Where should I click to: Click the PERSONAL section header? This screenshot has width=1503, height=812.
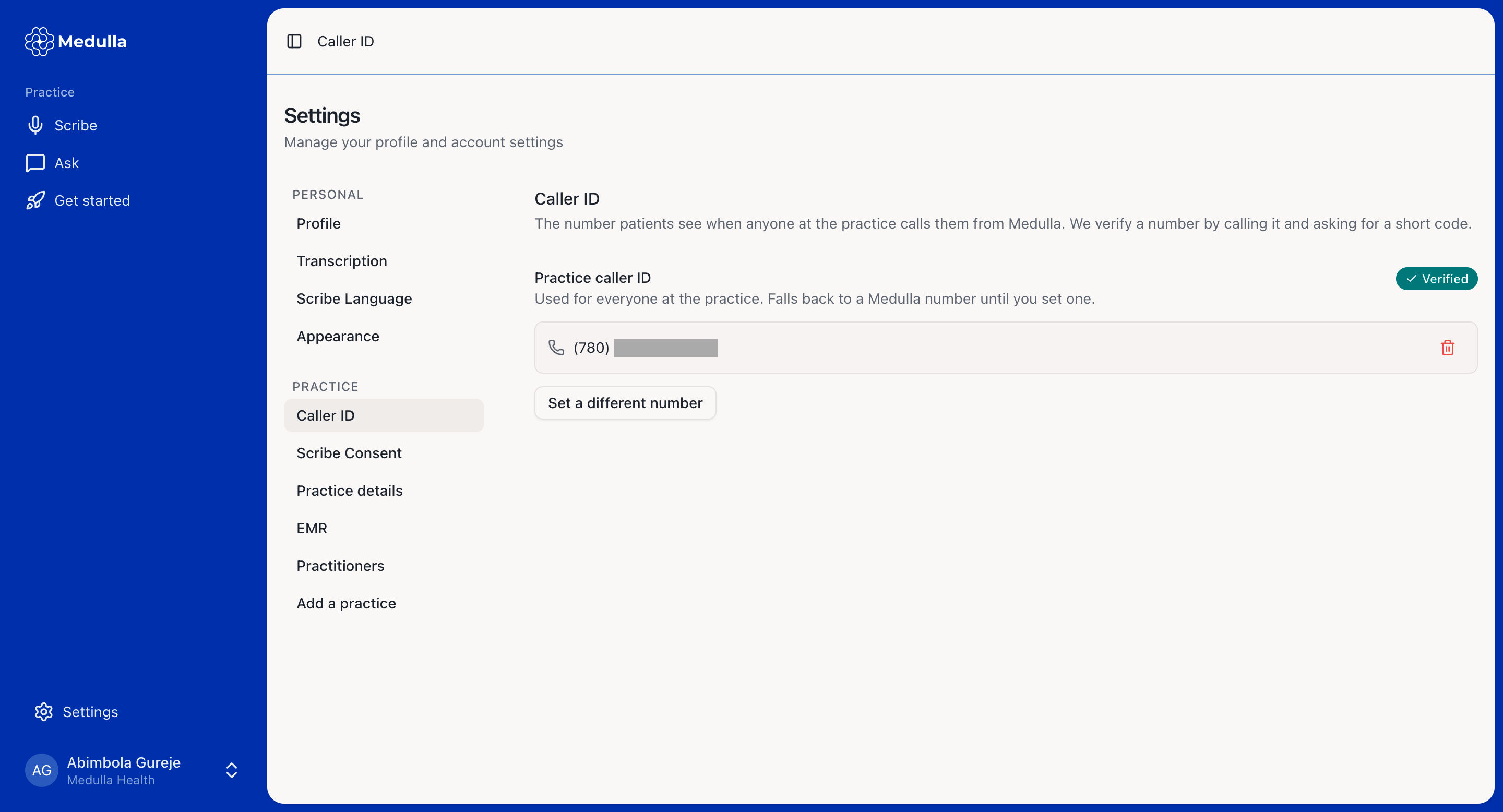[x=328, y=195]
